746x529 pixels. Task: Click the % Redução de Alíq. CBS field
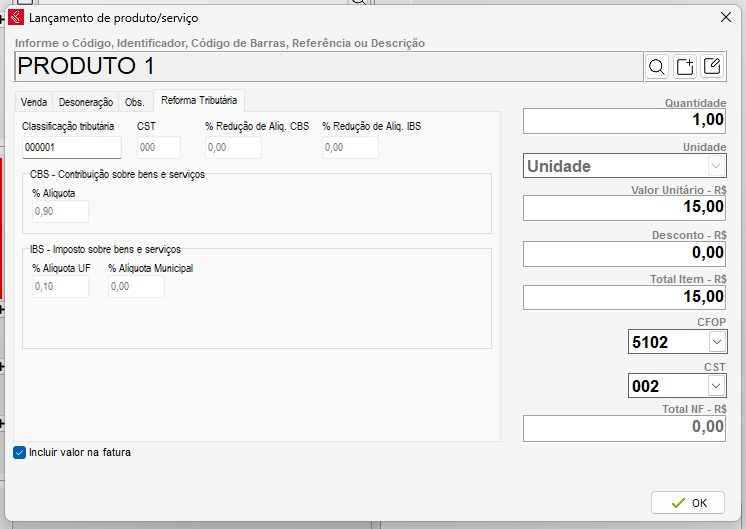click(233, 147)
